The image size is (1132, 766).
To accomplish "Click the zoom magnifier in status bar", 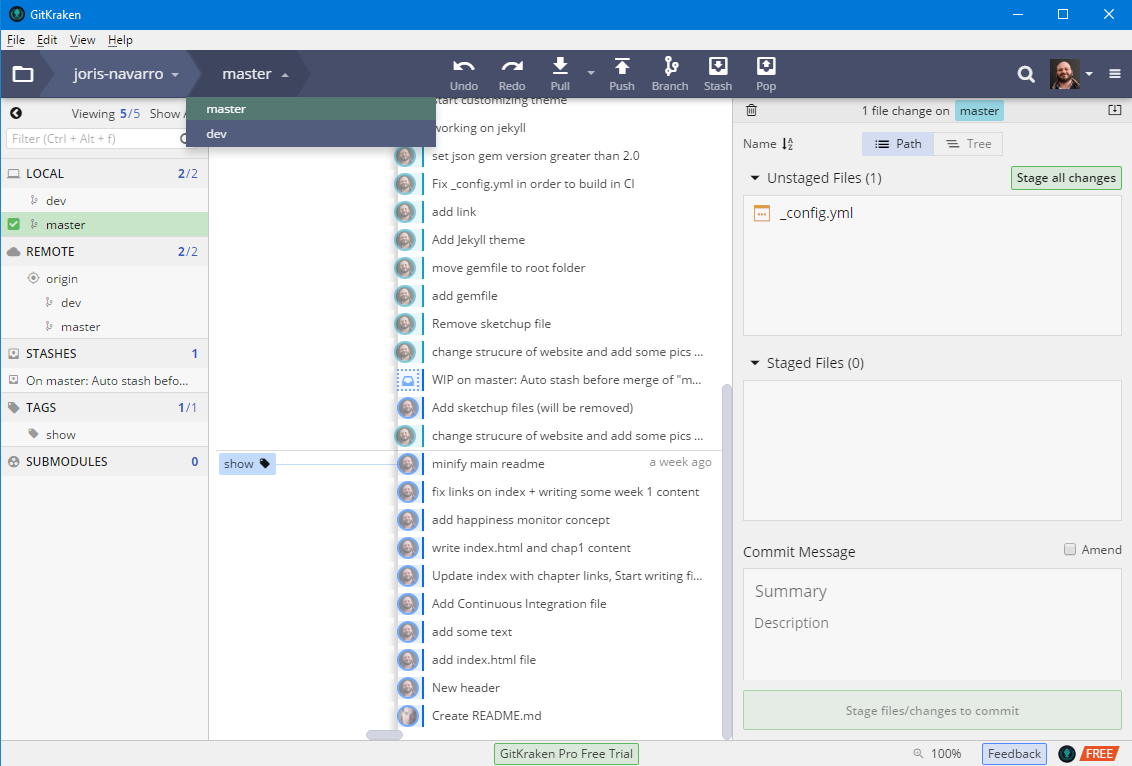I will coord(918,753).
